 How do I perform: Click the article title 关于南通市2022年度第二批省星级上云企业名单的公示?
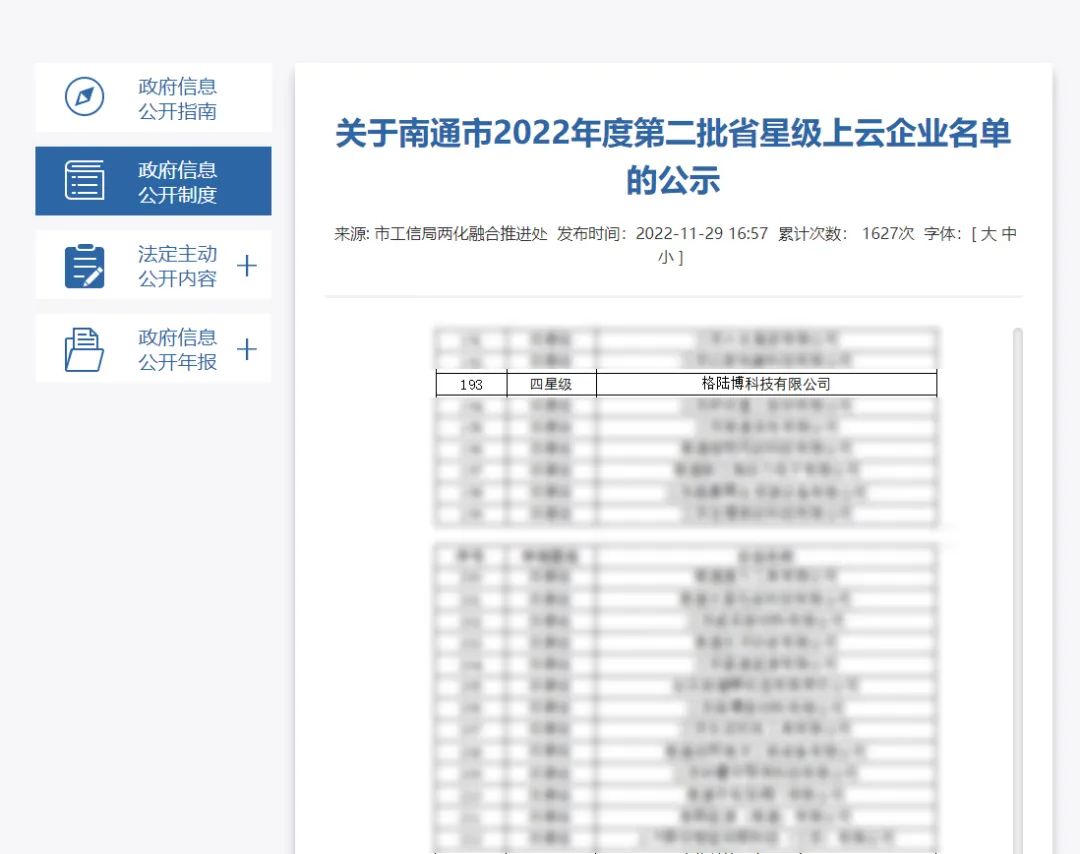click(673, 156)
